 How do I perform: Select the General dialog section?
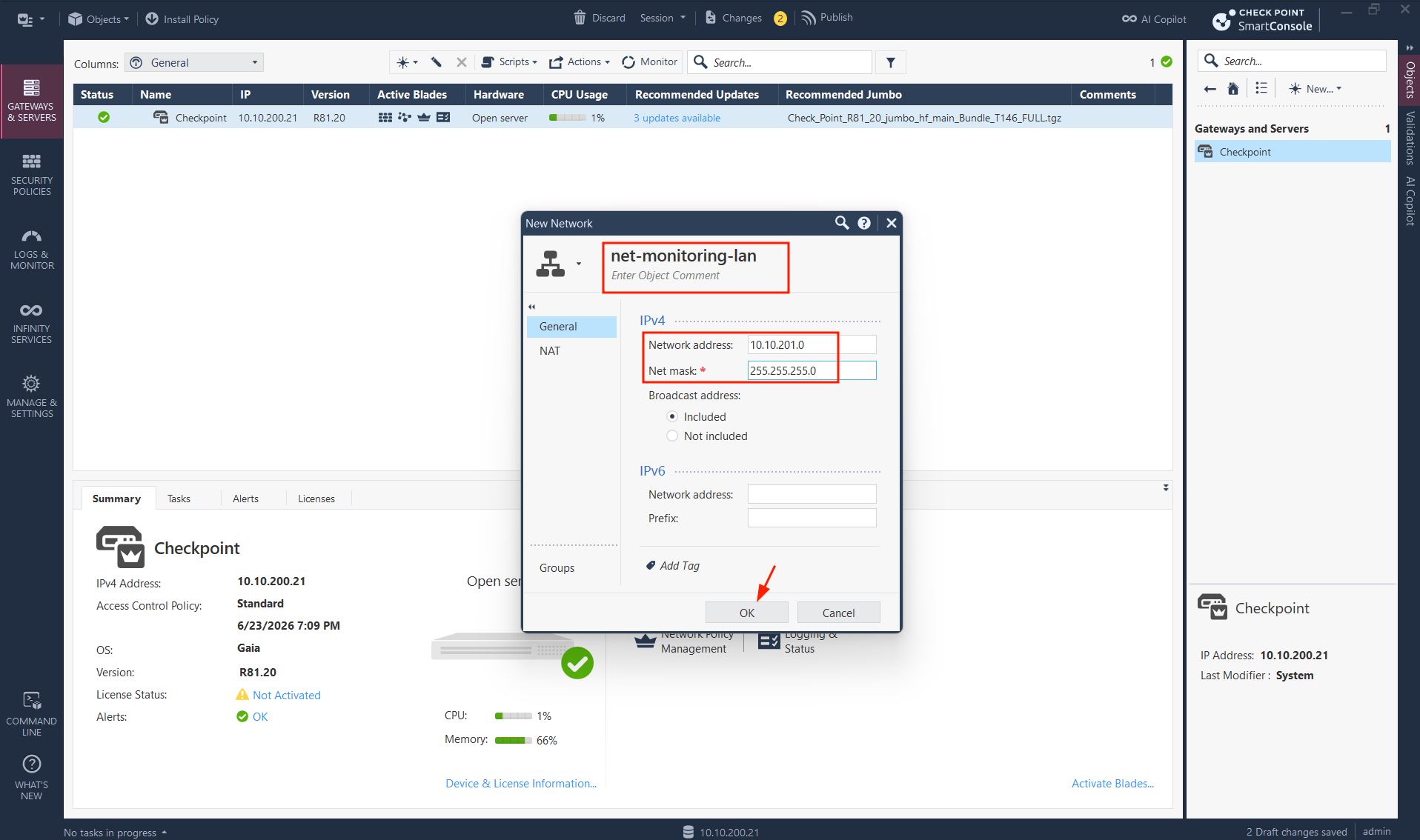click(x=571, y=327)
